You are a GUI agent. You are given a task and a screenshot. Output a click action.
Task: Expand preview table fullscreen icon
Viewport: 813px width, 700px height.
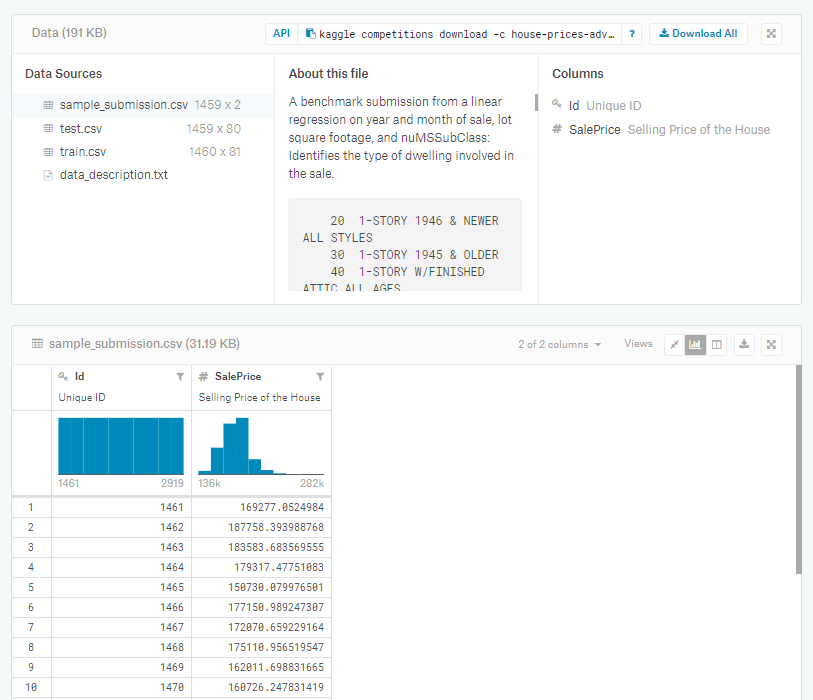coord(771,344)
